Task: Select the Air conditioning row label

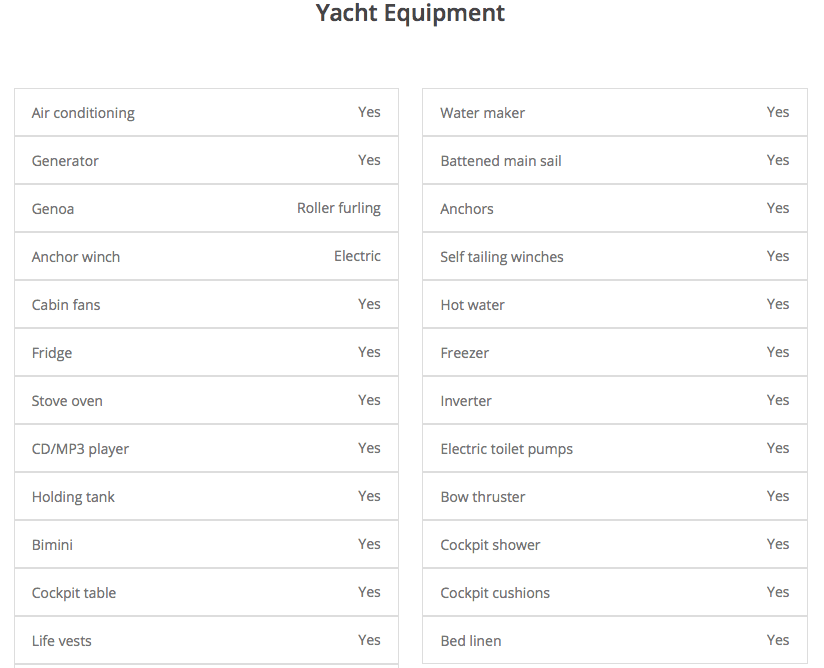Action: 83,113
